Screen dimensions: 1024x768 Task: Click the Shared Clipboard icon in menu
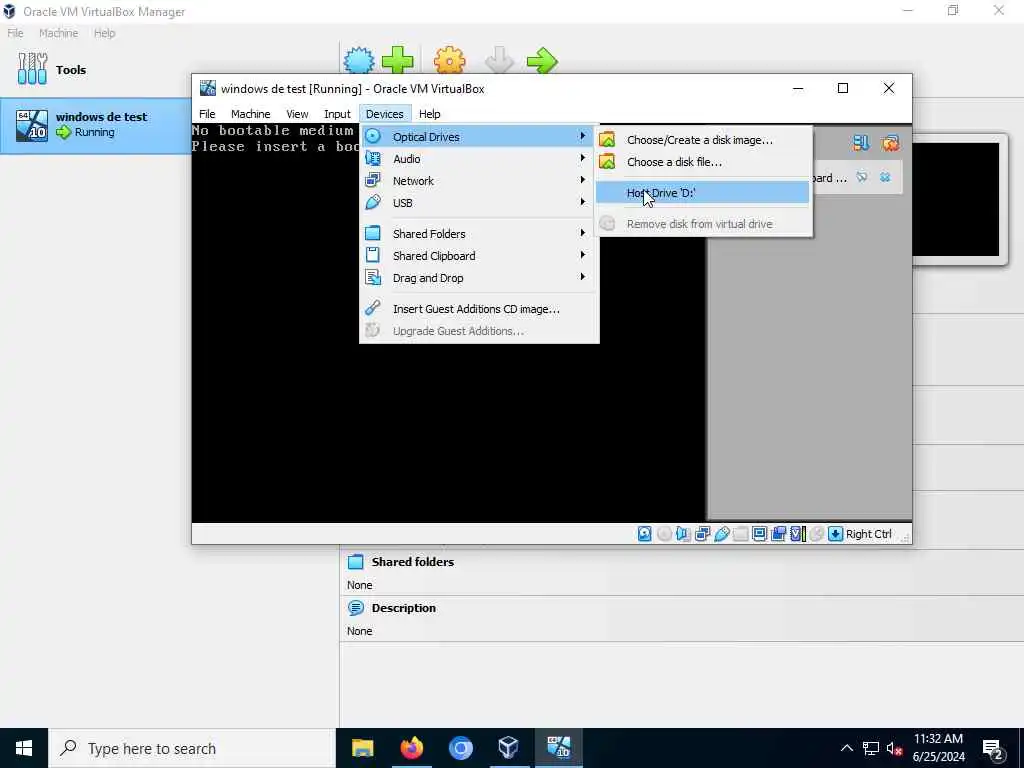point(373,255)
